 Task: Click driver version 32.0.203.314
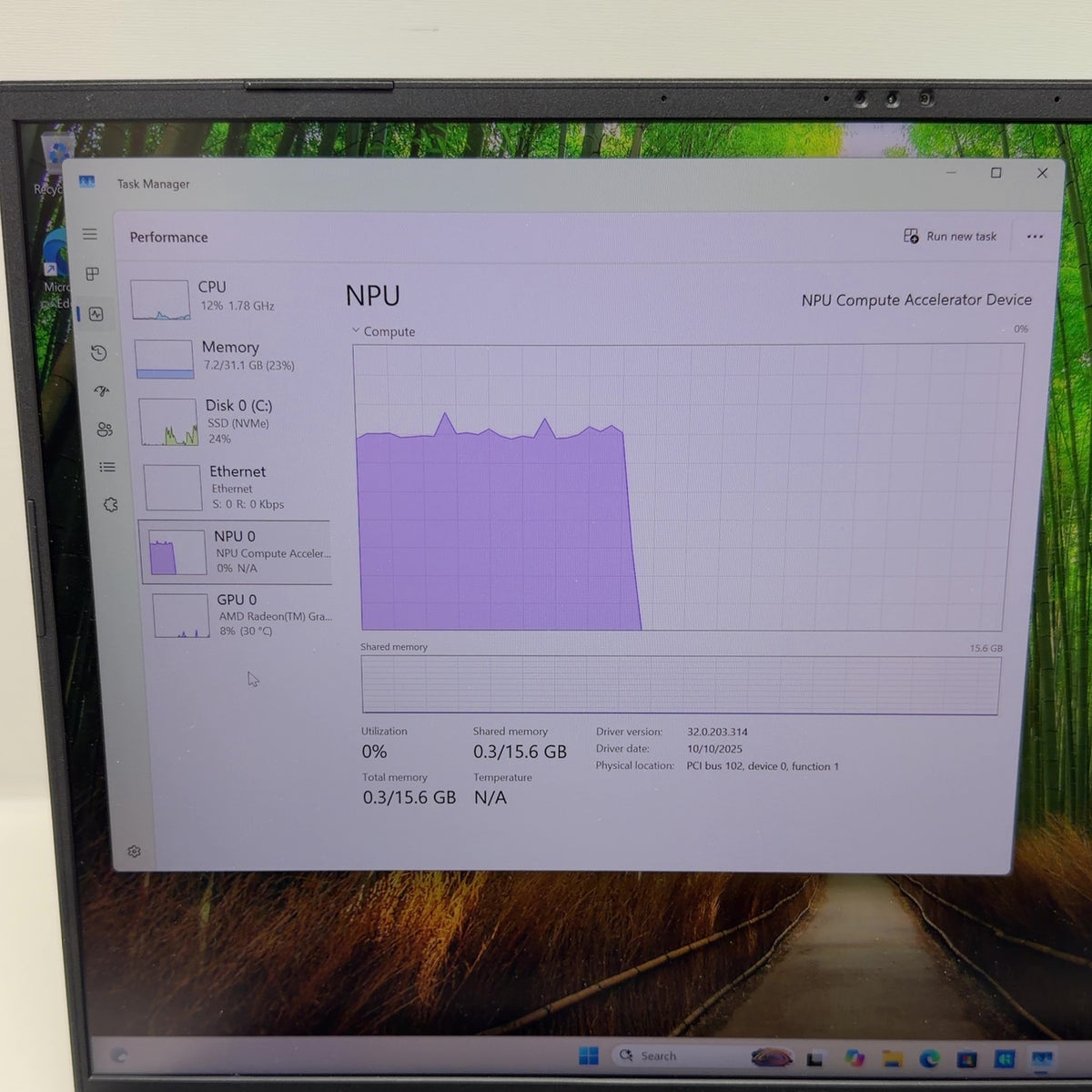(x=717, y=732)
